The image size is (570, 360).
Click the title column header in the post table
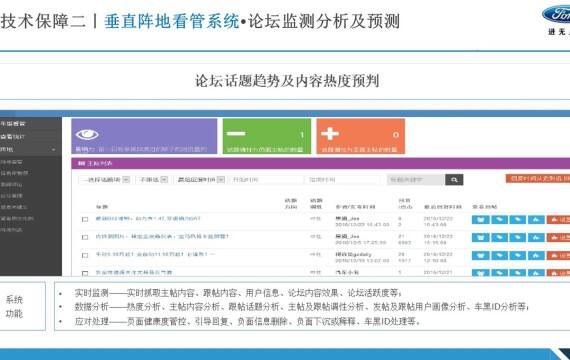click(102, 207)
